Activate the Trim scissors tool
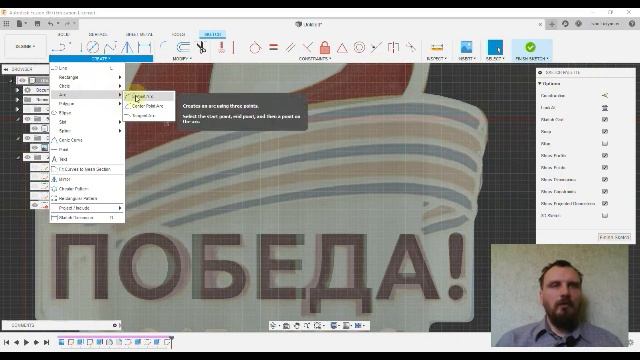This screenshot has width=640, height=360. pyautogui.click(x=201, y=47)
